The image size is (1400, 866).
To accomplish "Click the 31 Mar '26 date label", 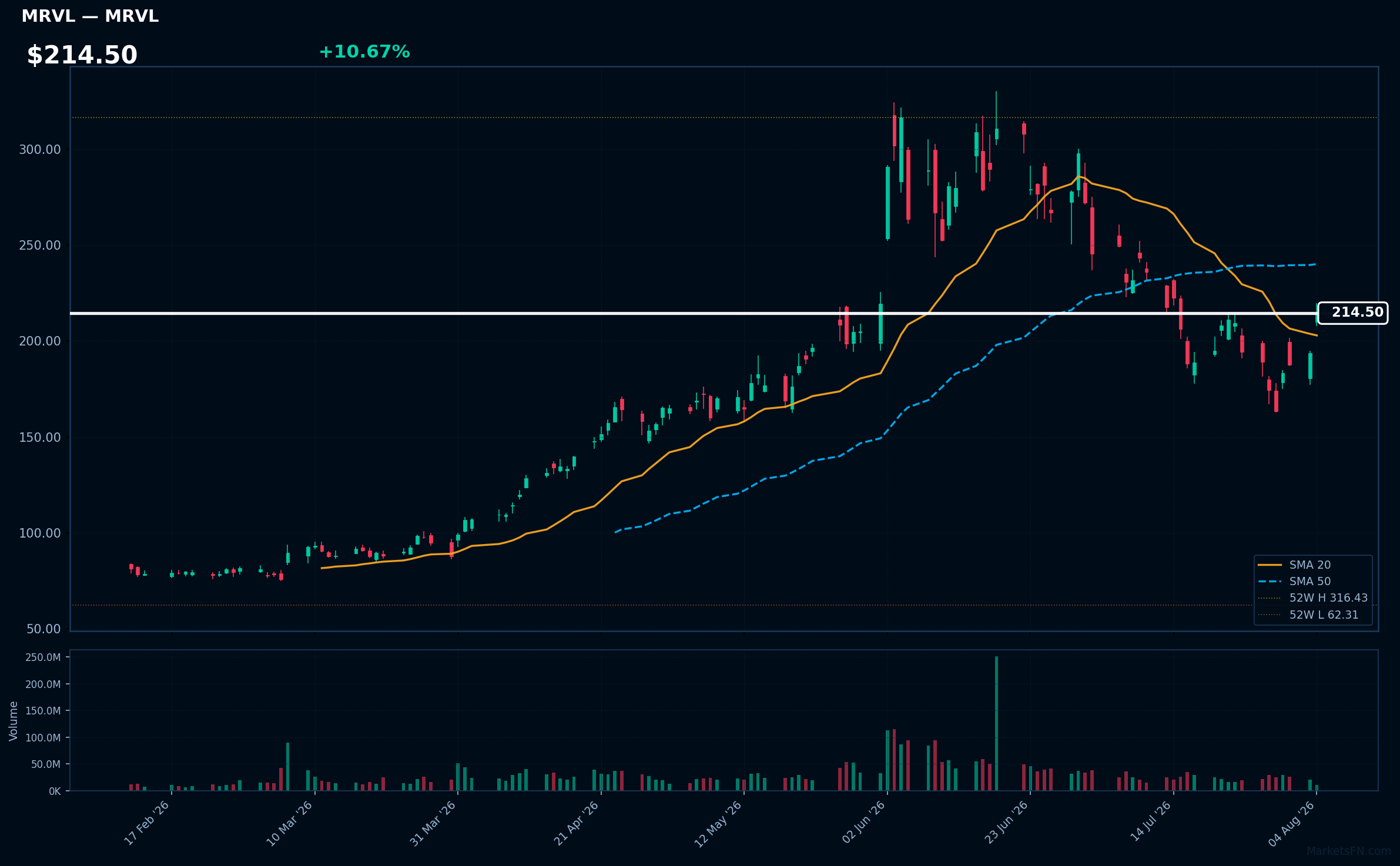I will click(433, 823).
